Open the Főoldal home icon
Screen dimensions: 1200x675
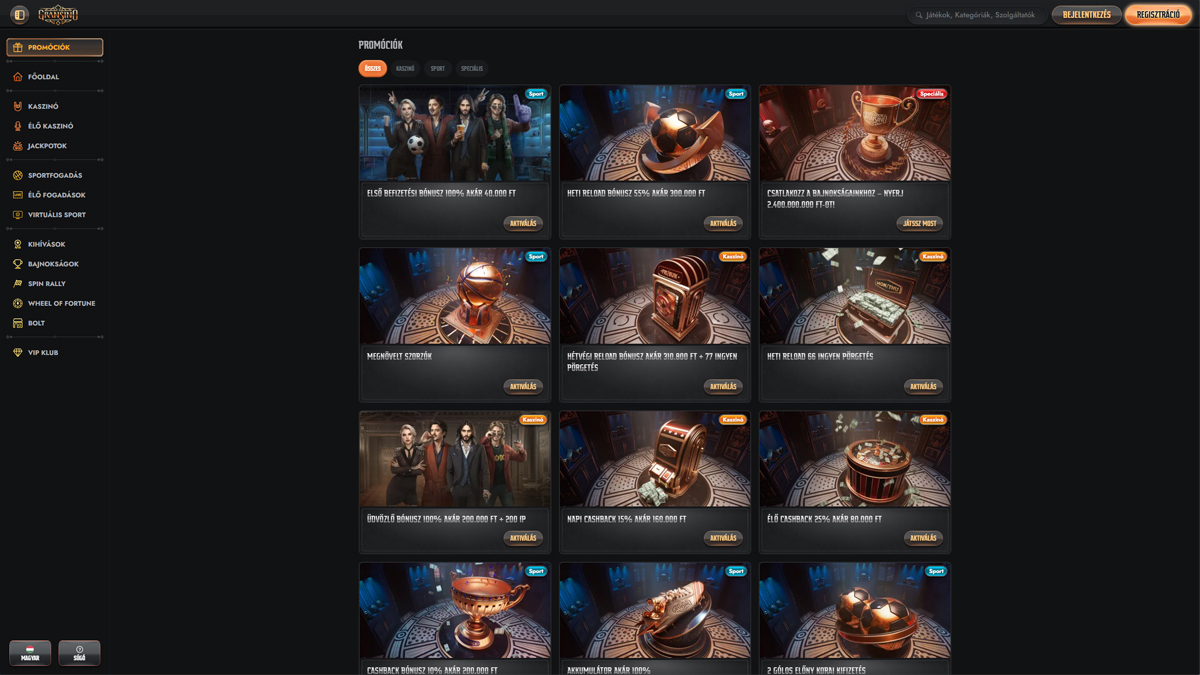coord(17,77)
